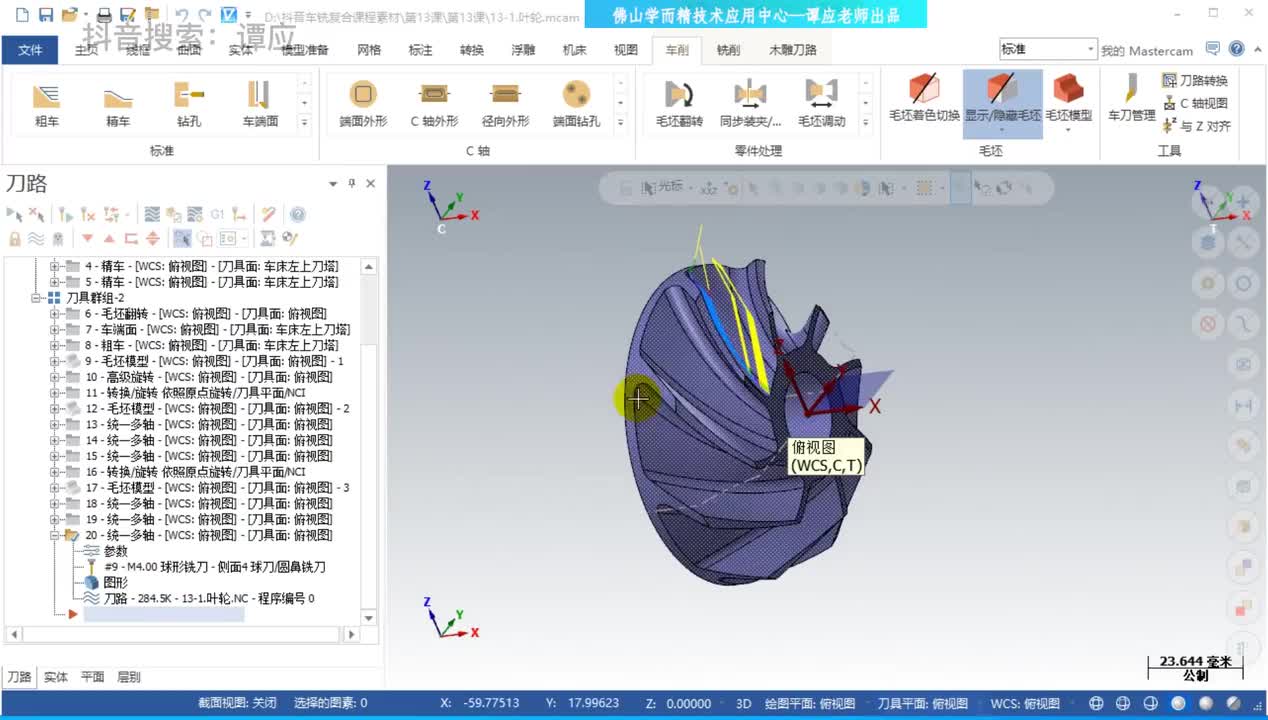This screenshot has height=720, width=1268.
Task: Switch to the 层别 panel tab
Action: (128, 677)
